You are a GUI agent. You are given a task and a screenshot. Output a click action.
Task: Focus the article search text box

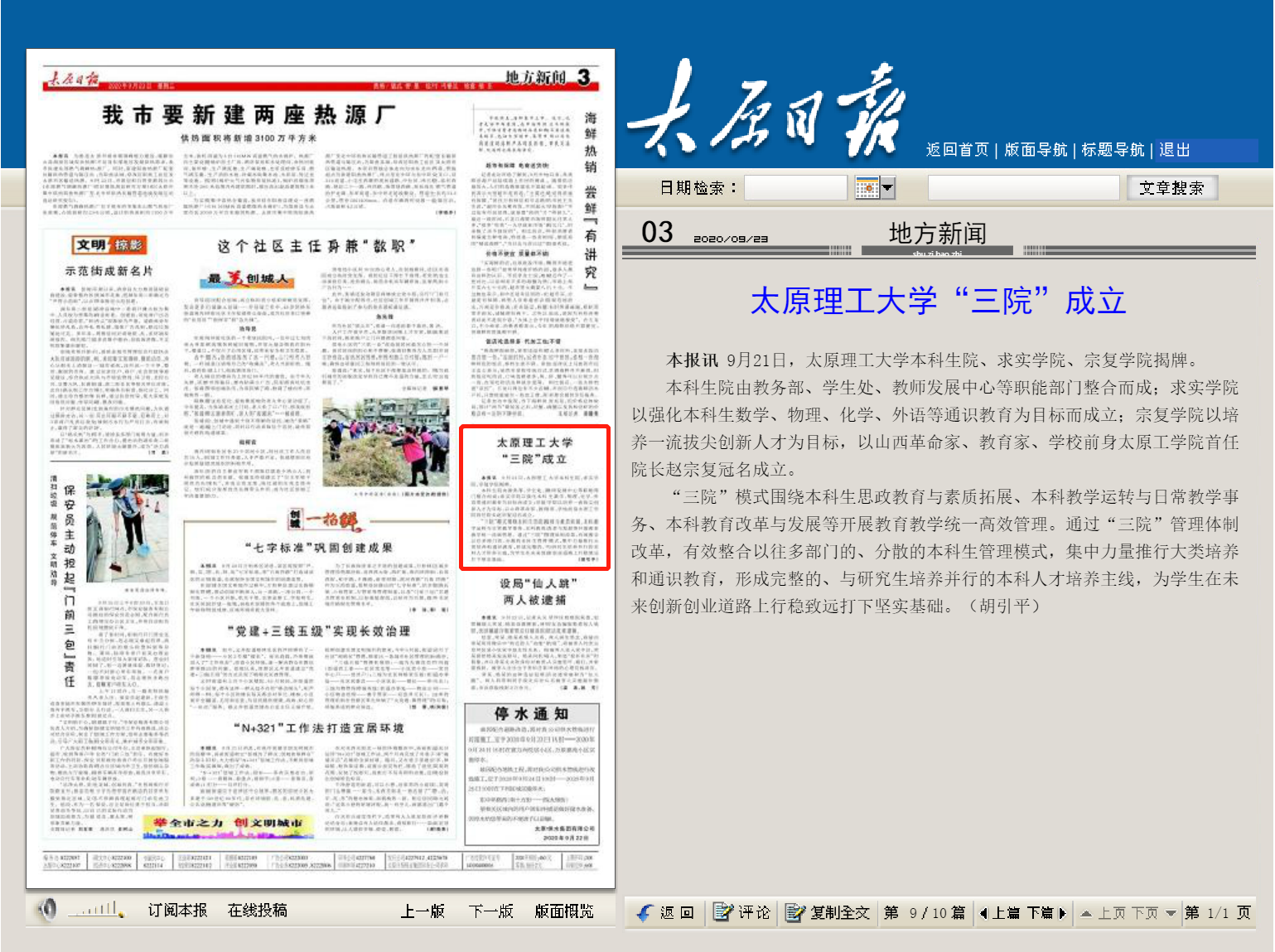coord(1023,188)
